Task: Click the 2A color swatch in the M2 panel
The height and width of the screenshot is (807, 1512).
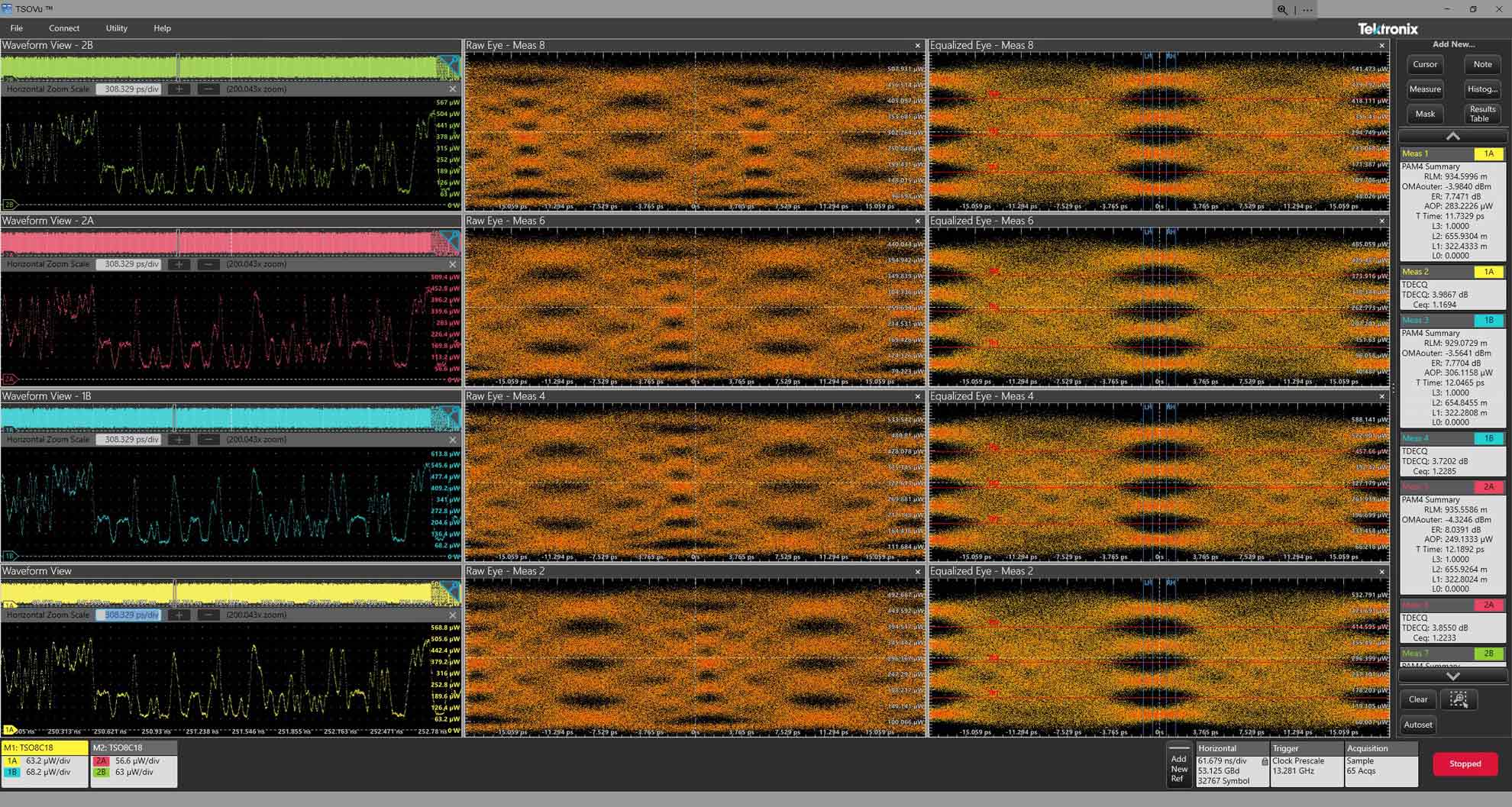Action: coord(100,760)
